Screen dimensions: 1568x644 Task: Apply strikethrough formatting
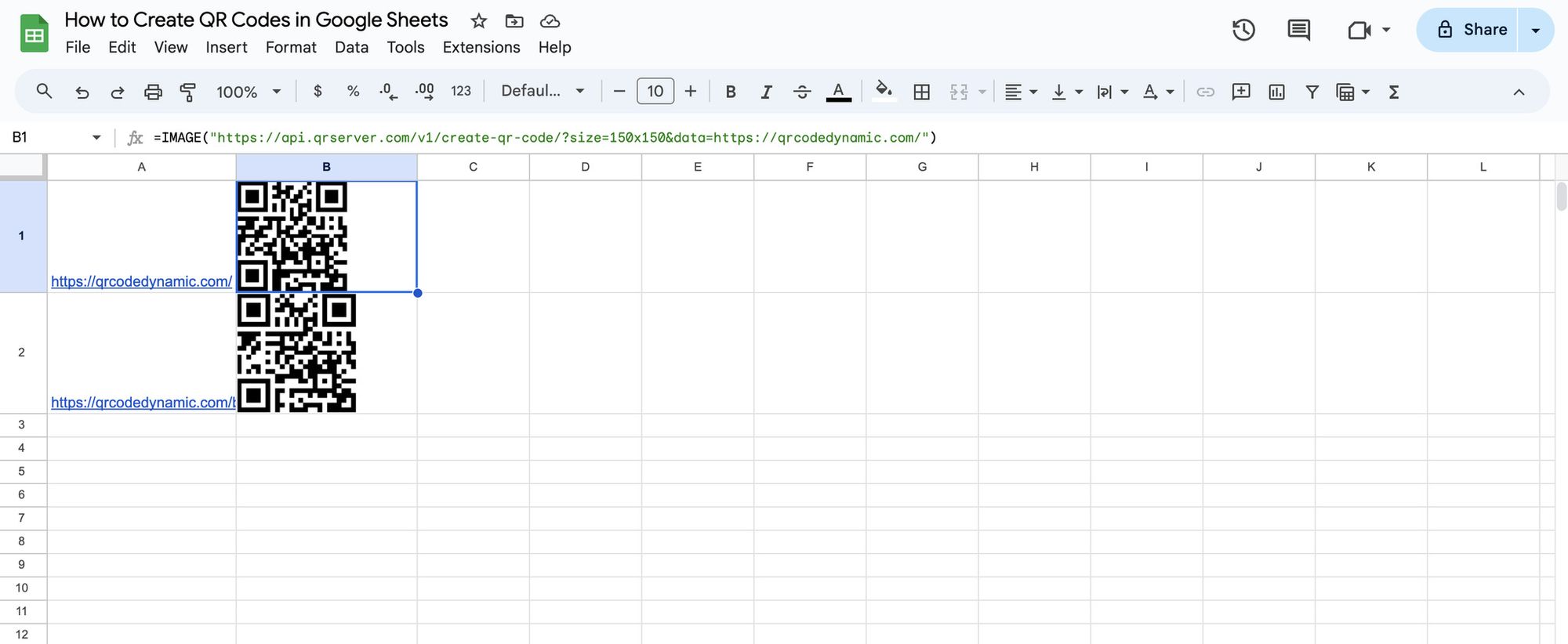[802, 92]
